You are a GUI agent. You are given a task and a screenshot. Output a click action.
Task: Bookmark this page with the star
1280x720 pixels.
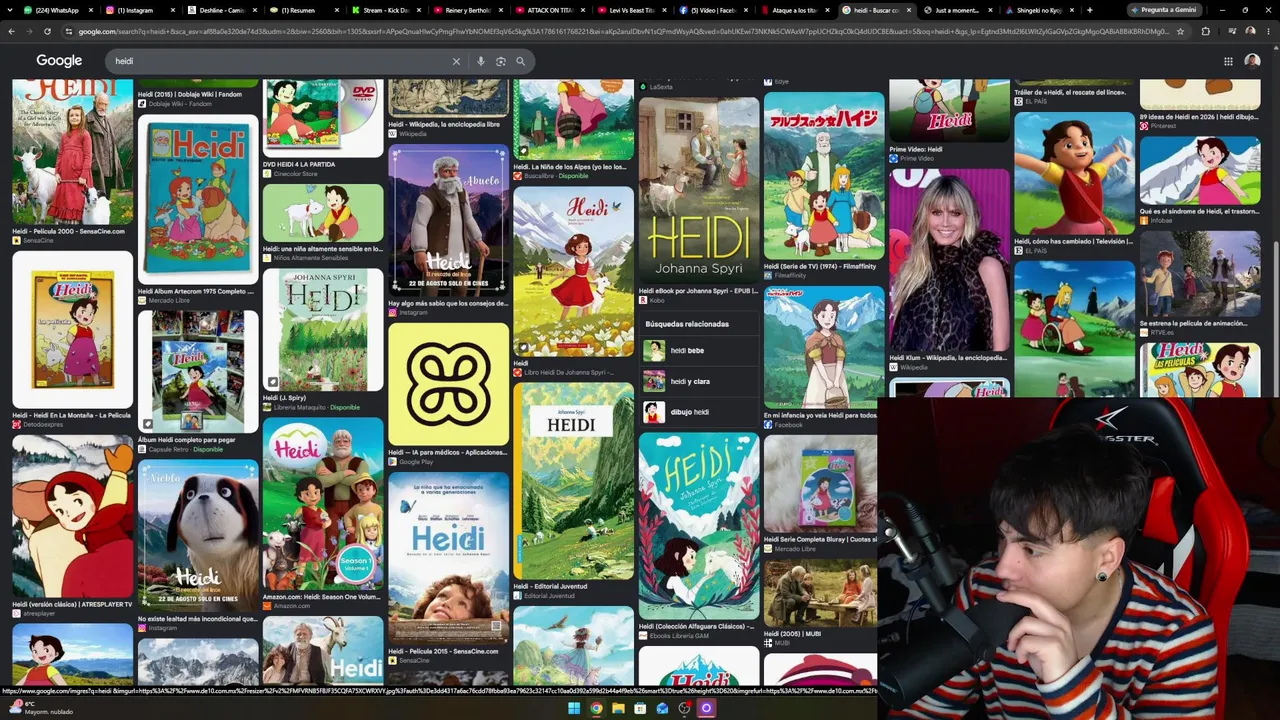pos(1180,31)
